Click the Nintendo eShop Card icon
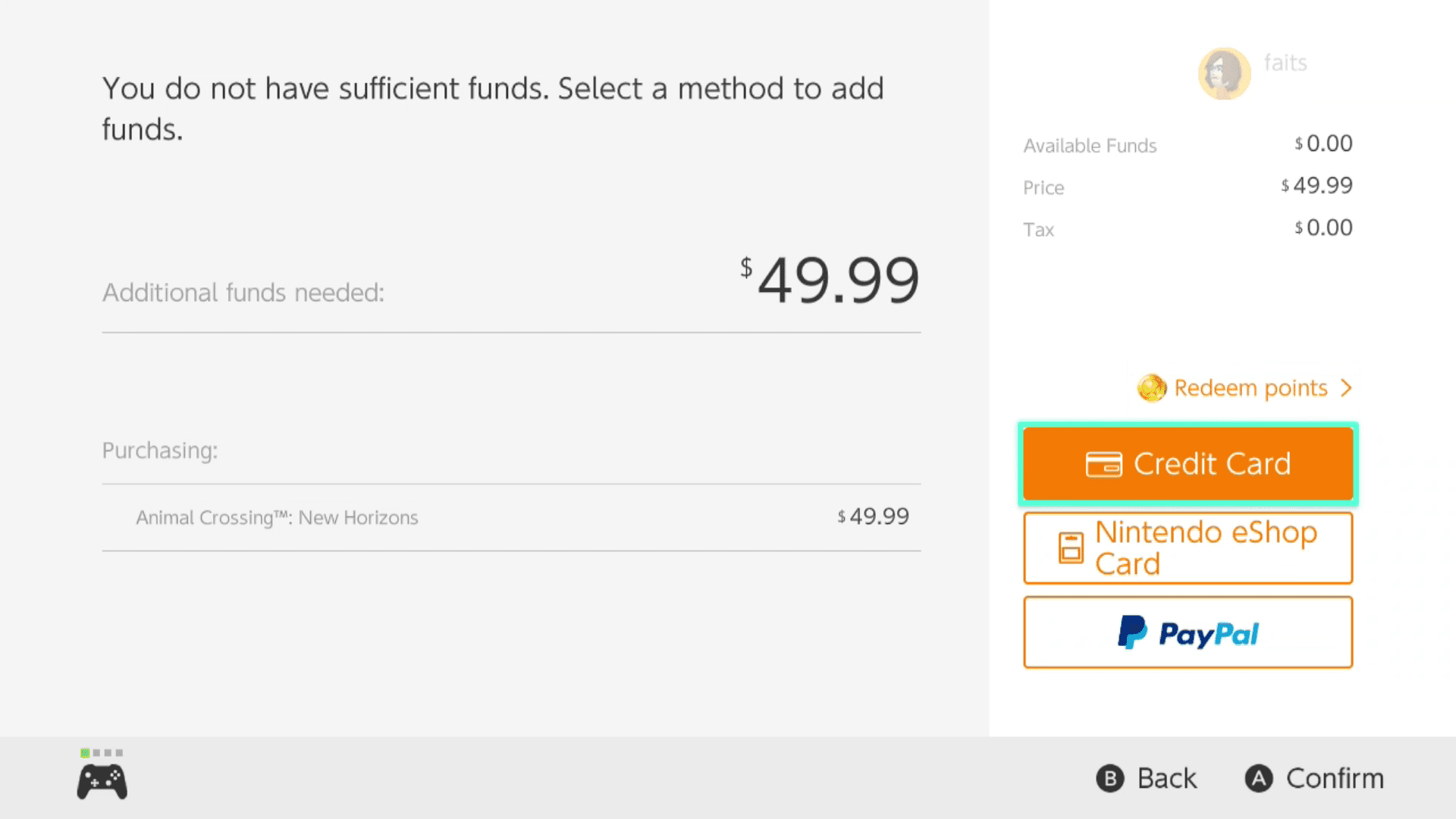 point(1071,548)
